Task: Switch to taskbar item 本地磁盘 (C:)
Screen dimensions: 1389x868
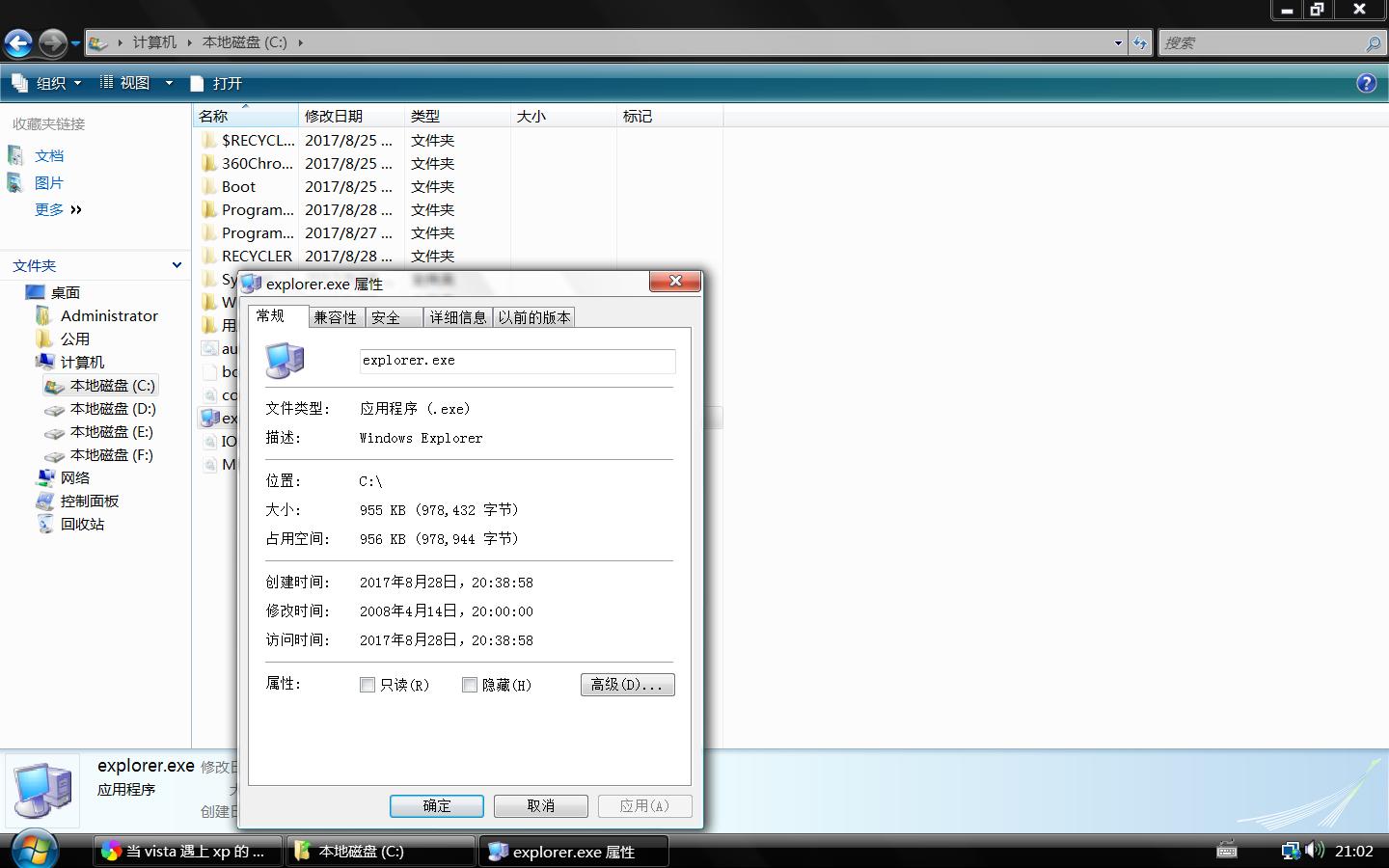Action: (x=380, y=852)
